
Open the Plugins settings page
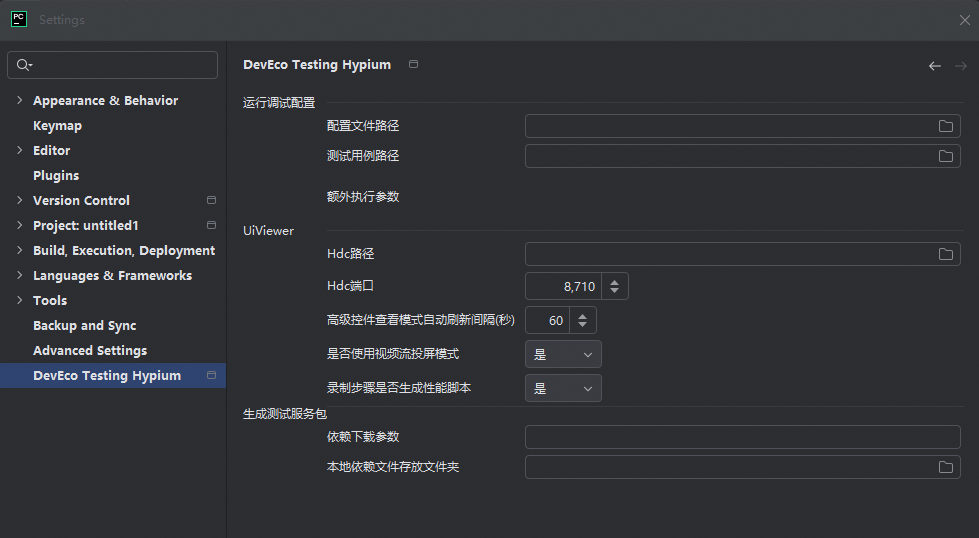[x=56, y=175]
